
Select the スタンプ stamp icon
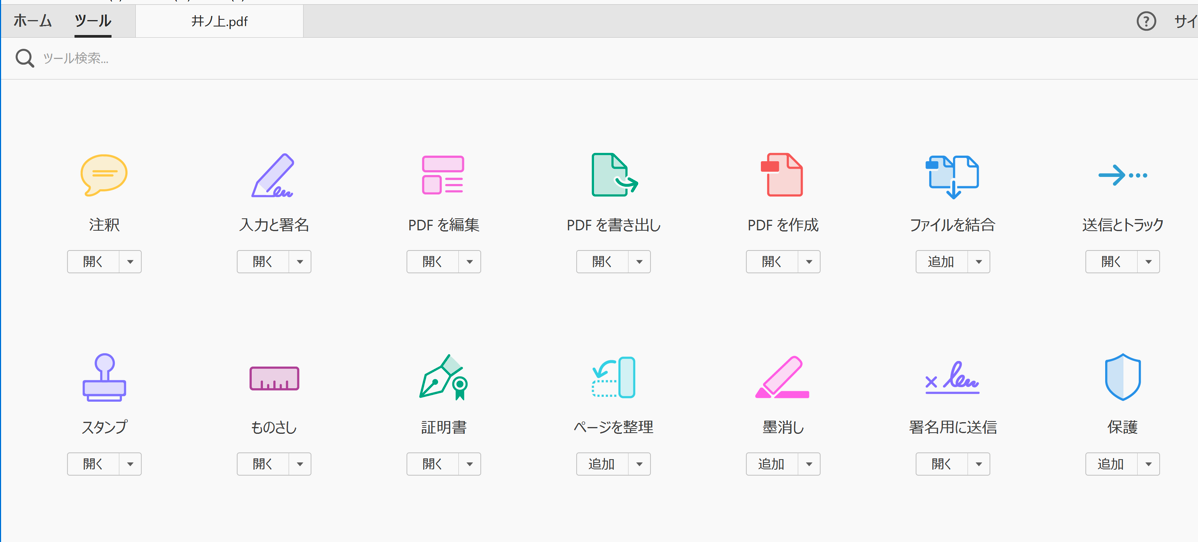click(104, 377)
